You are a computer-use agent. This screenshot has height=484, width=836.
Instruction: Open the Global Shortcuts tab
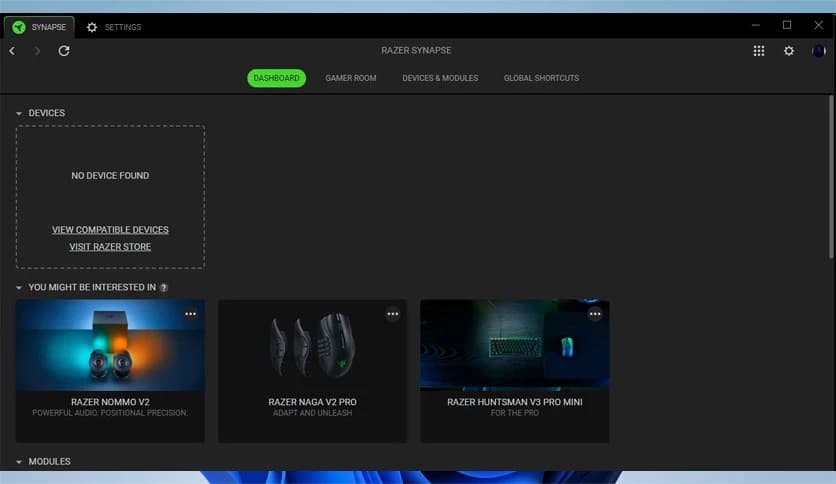(x=541, y=78)
